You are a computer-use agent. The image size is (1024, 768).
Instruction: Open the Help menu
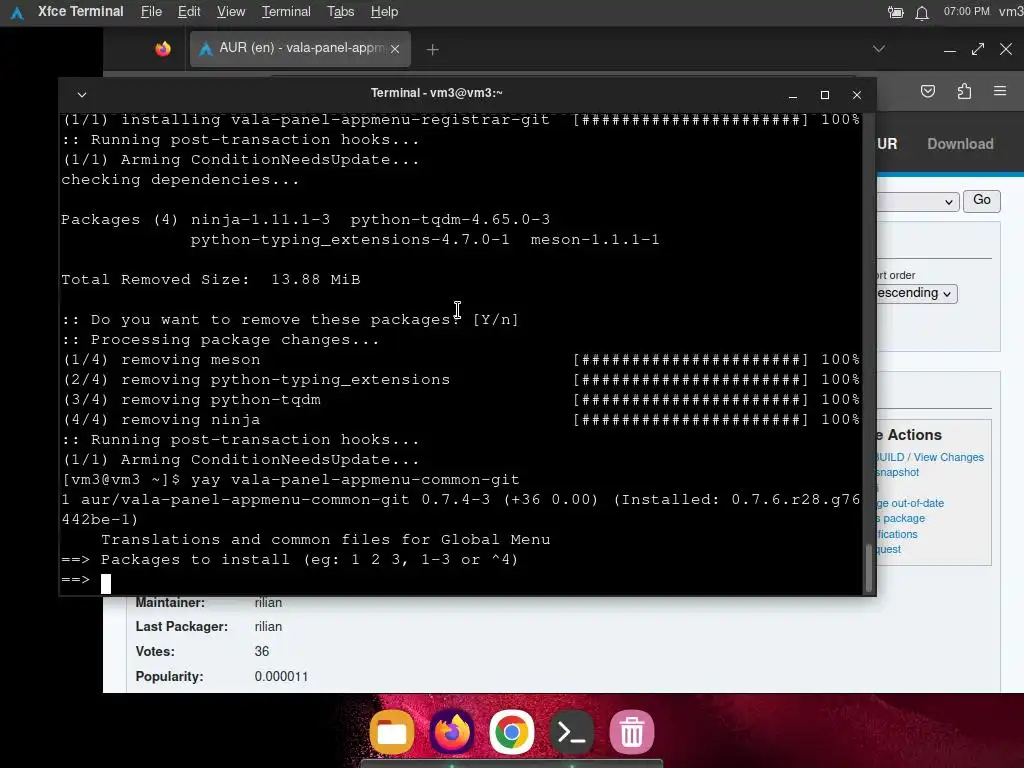pos(384,12)
